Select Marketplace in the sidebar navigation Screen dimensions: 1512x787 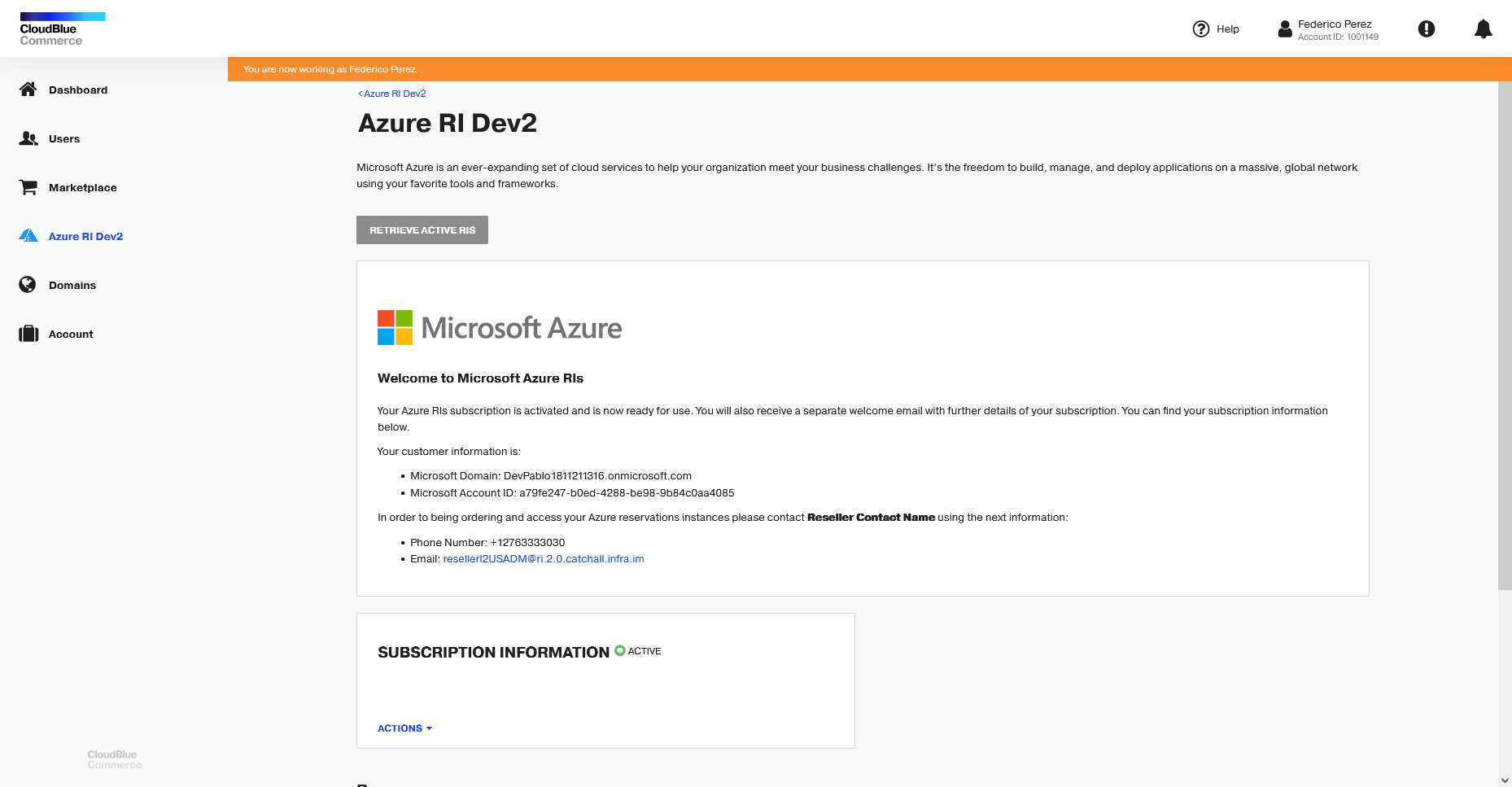coord(83,187)
